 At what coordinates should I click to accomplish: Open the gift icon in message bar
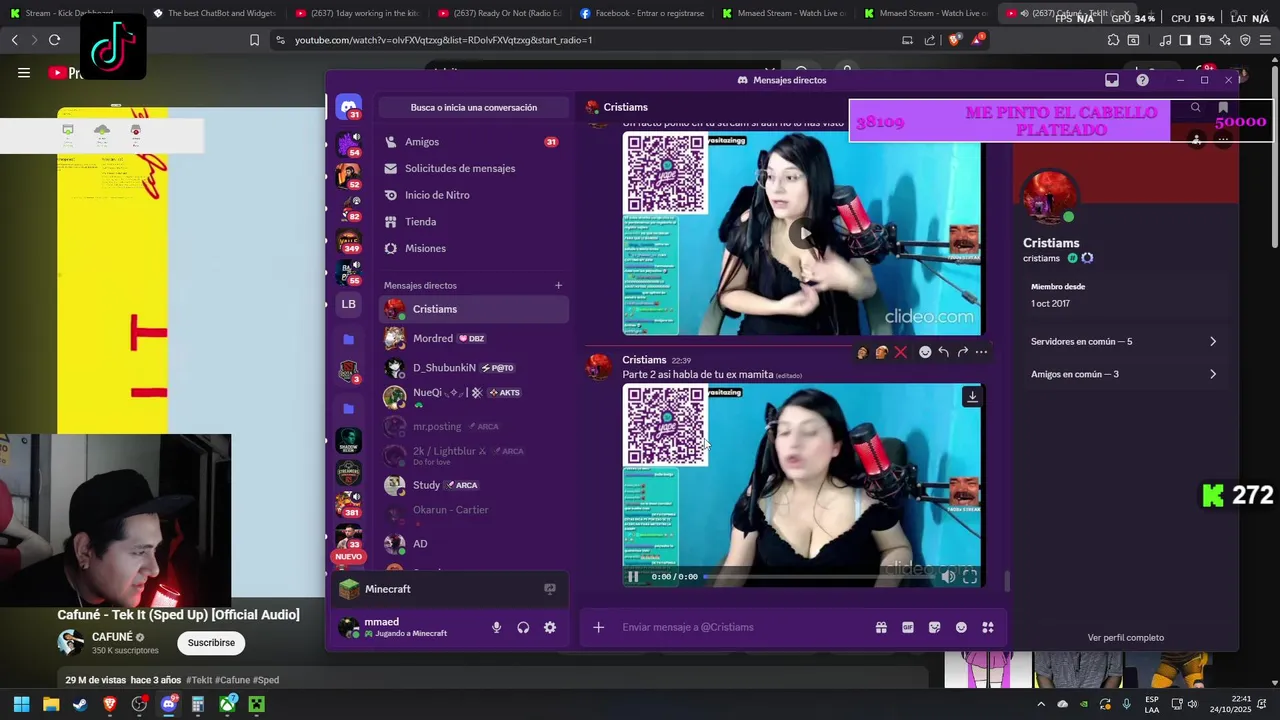881,627
